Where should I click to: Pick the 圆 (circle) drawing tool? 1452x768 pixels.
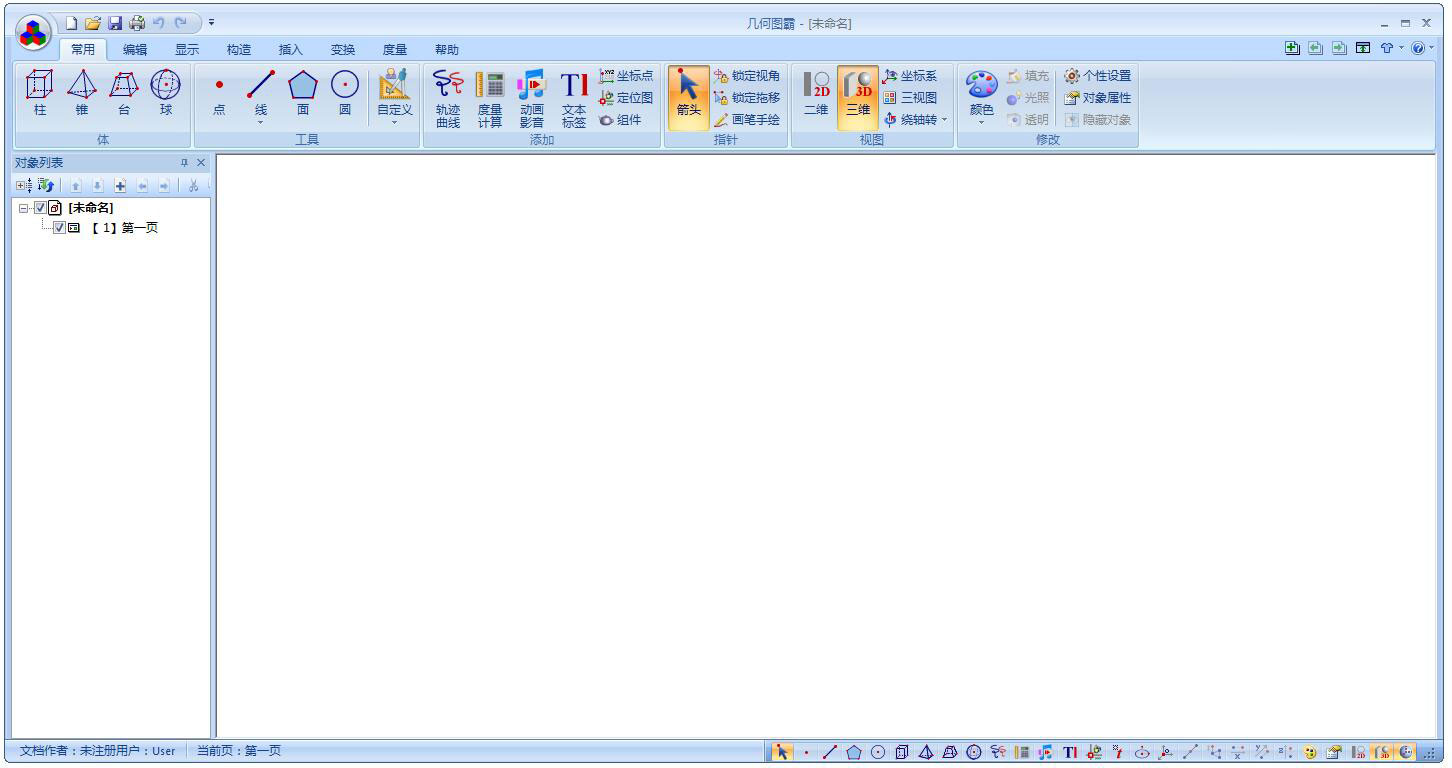click(345, 93)
